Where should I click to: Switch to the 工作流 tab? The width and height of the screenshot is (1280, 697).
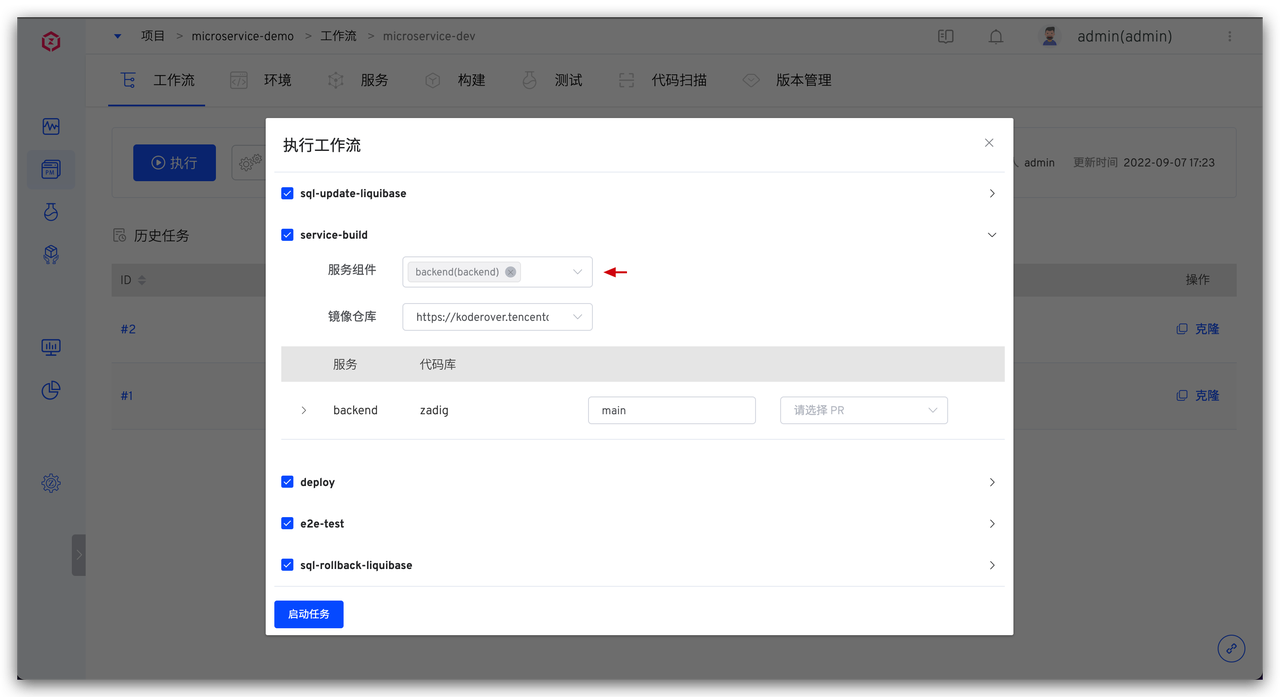[x=158, y=80]
